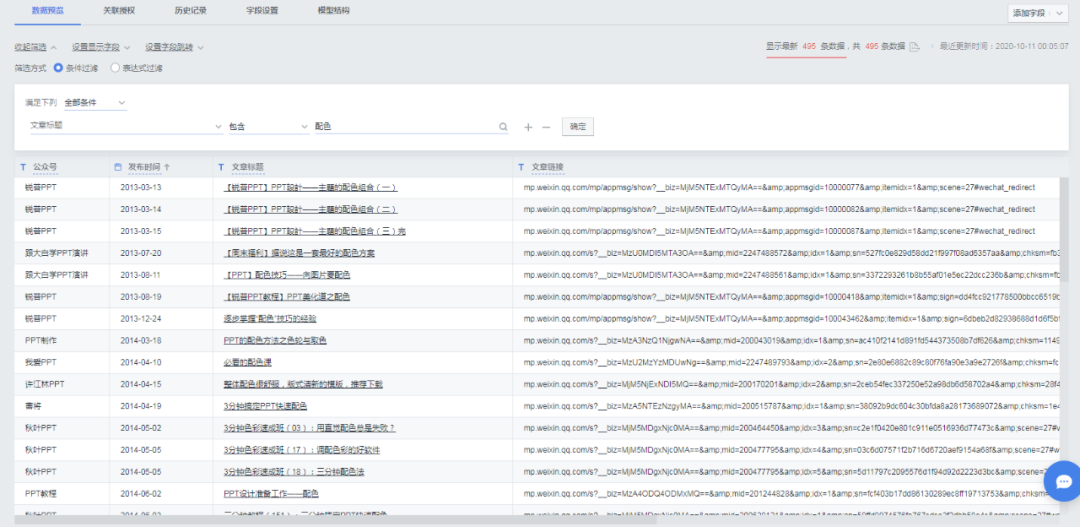Switch to the 模型结构 tab

coord(333,11)
